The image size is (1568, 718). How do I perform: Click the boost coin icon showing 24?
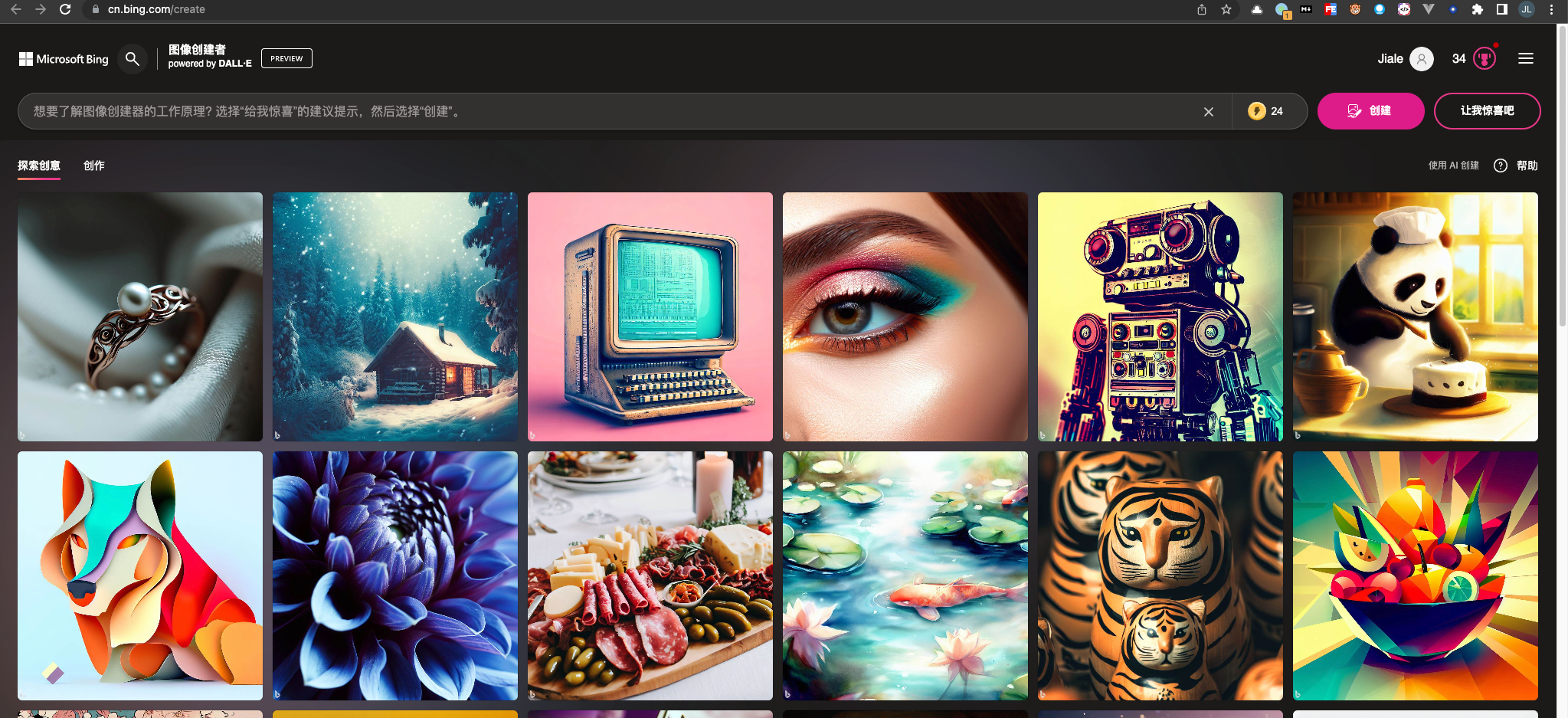pyautogui.click(x=1257, y=111)
